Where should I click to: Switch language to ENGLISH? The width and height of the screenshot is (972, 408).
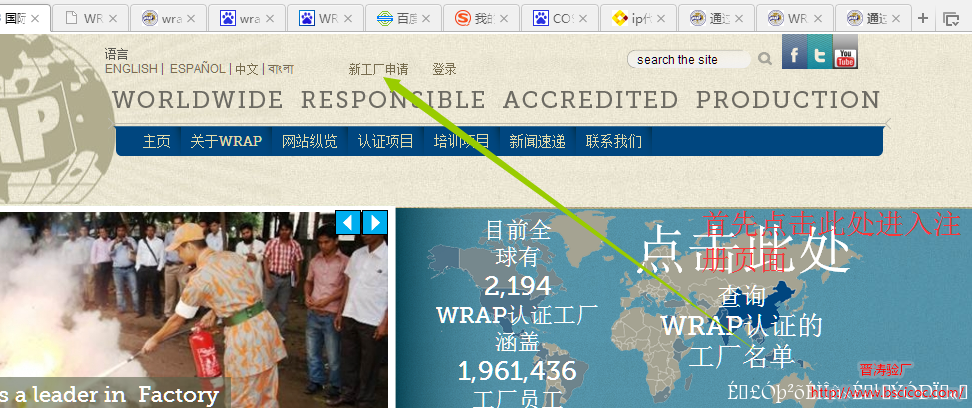pos(131,69)
